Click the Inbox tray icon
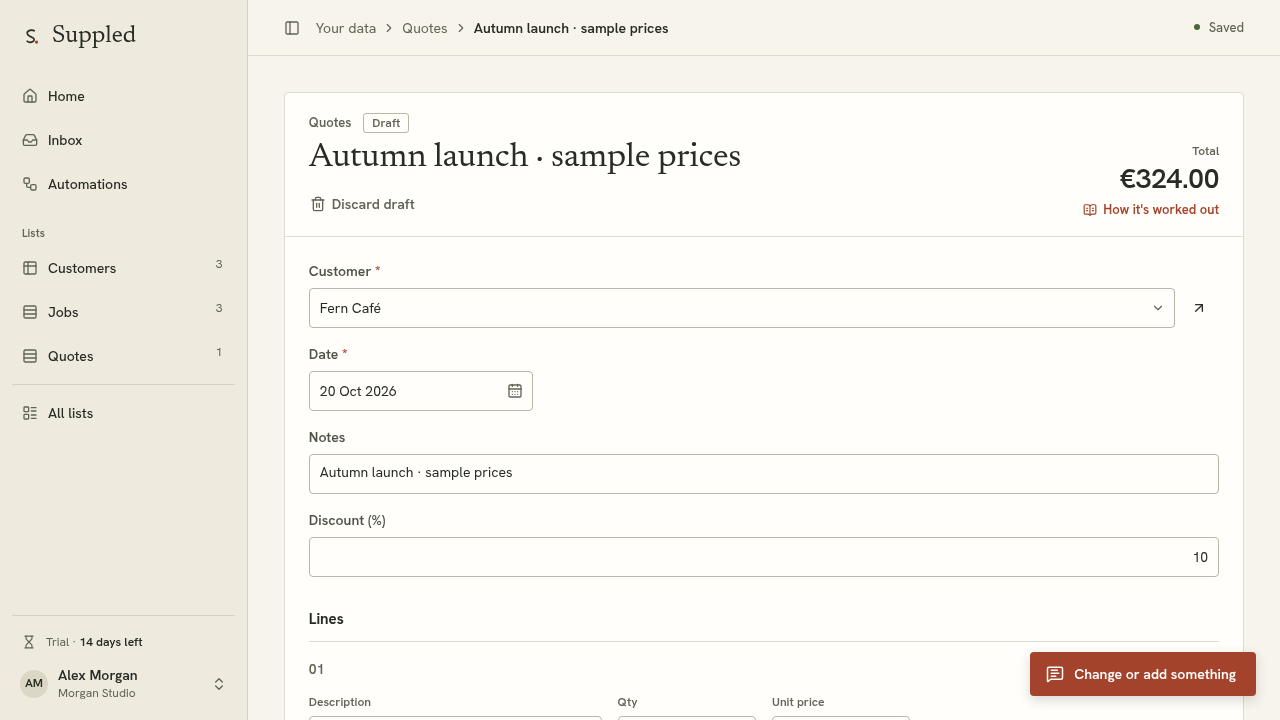The image size is (1280, 720). tap(30, 140)
